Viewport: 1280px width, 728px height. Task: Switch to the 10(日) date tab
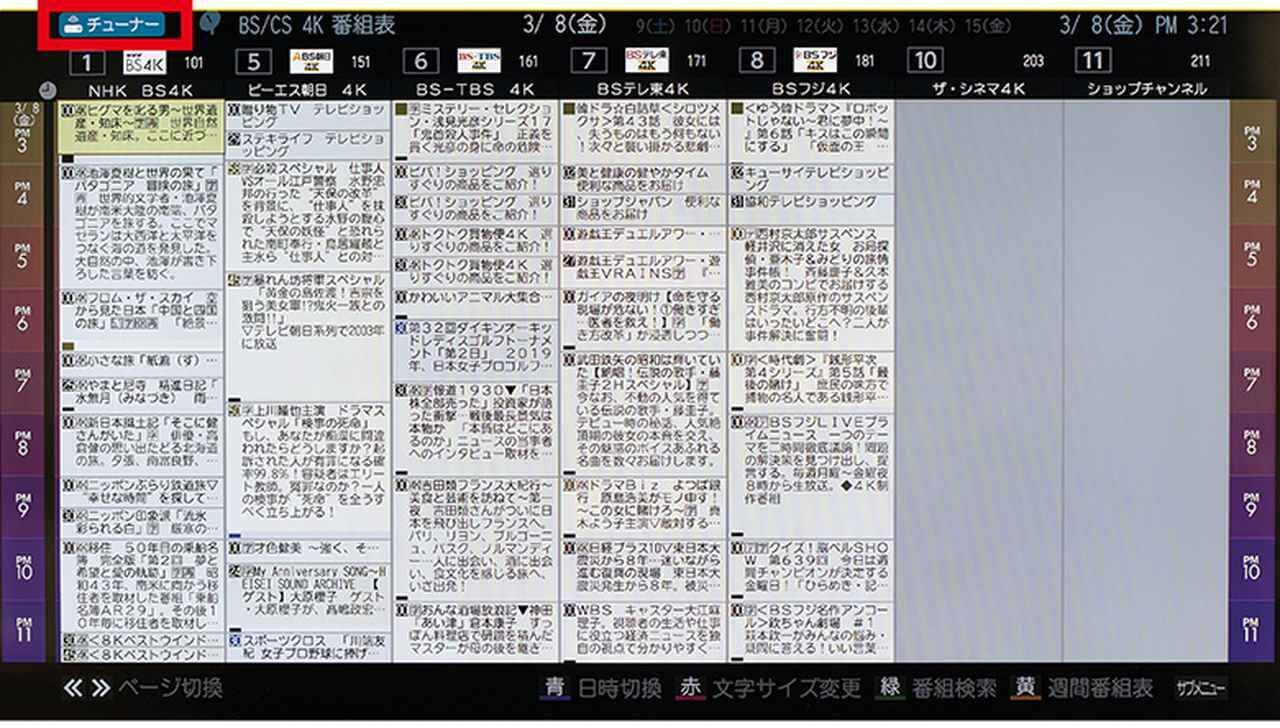[x=705, y=27]
